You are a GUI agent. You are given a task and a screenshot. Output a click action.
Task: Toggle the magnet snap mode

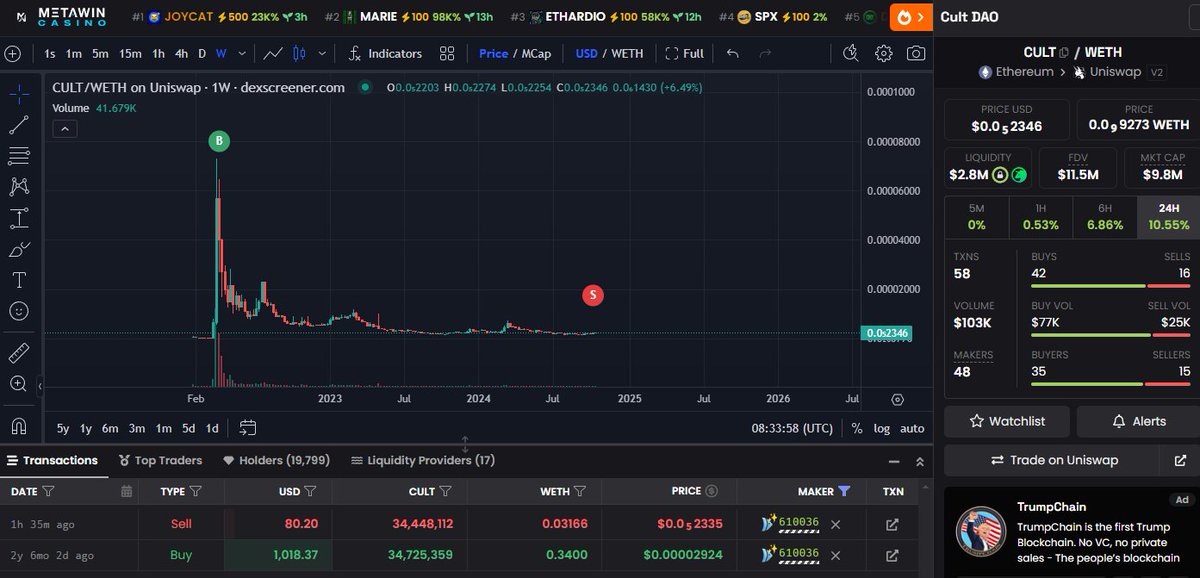coord(18,425)
